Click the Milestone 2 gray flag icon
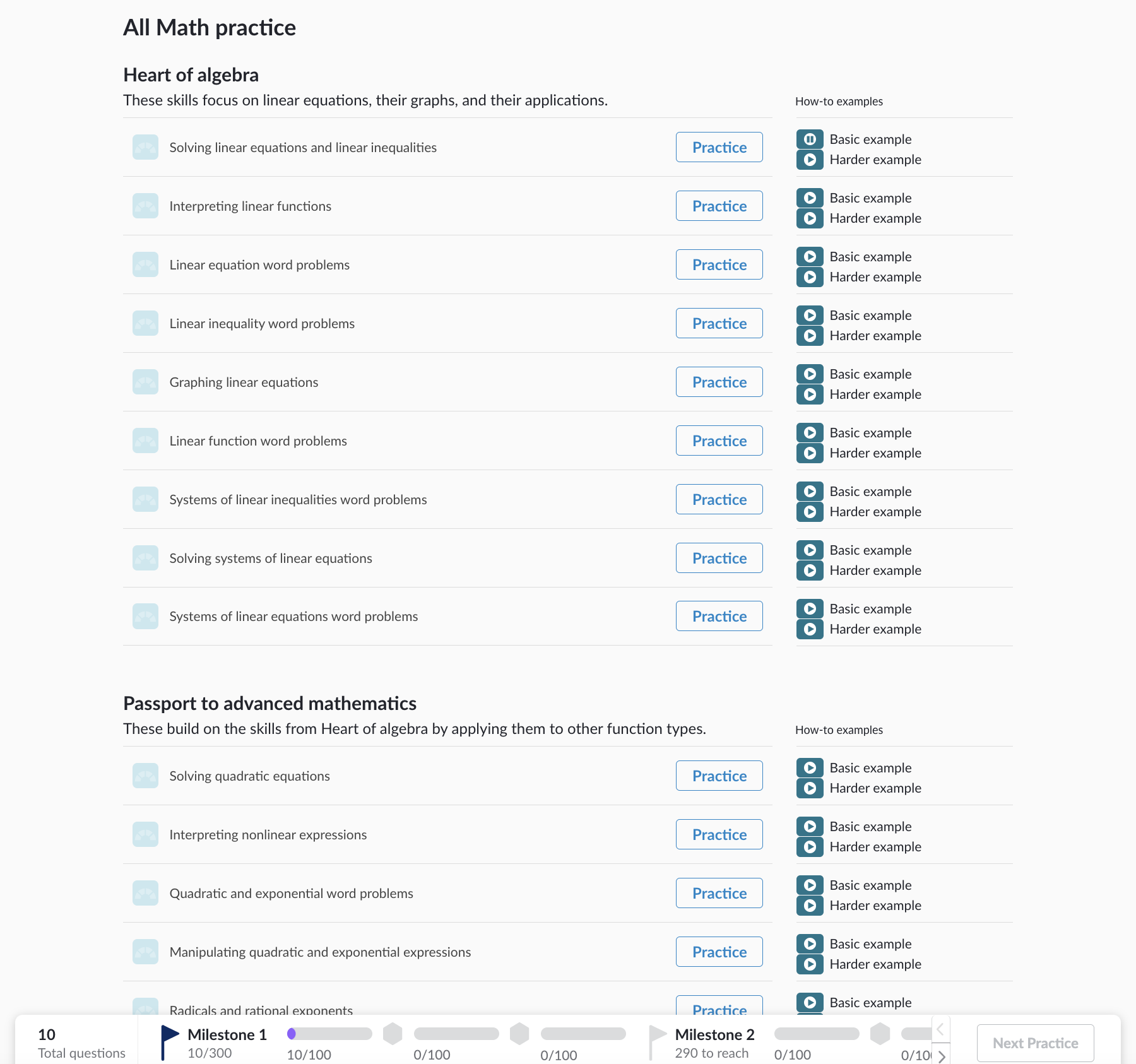Image resolution: width=1136 pixels, height=1064 pixels. [657, 1041]
